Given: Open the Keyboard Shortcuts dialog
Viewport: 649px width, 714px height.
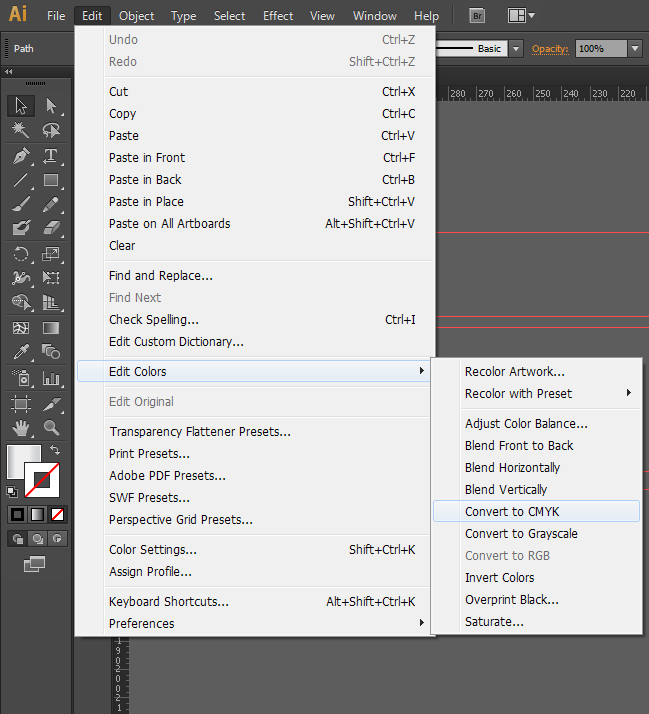Looking at the screenshot, I should [x=168, y=601].
